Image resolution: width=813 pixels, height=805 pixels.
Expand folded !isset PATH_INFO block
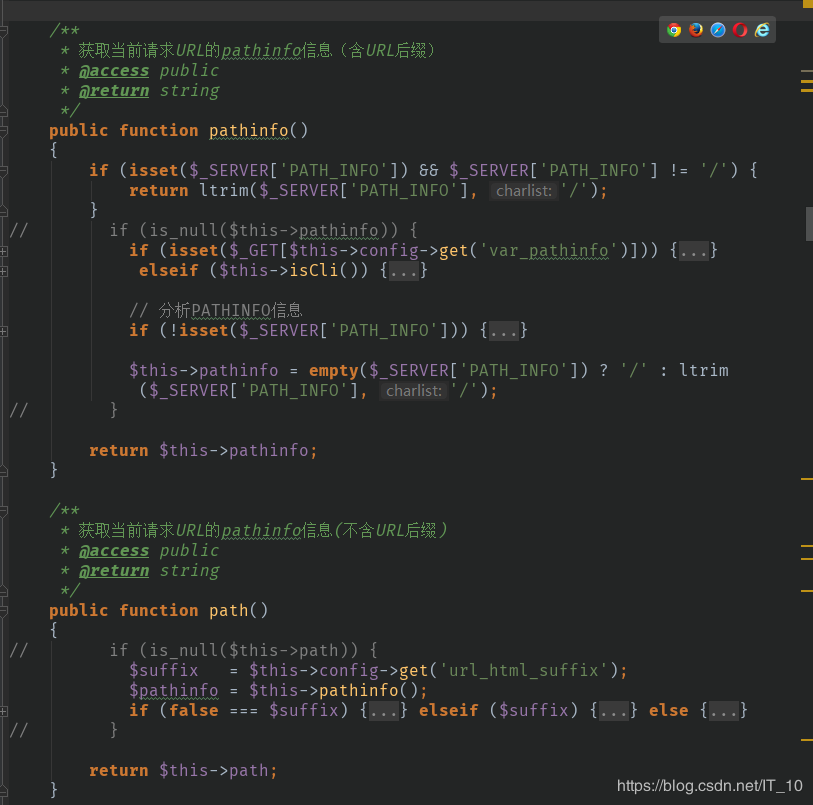click(x=503, y=331)
